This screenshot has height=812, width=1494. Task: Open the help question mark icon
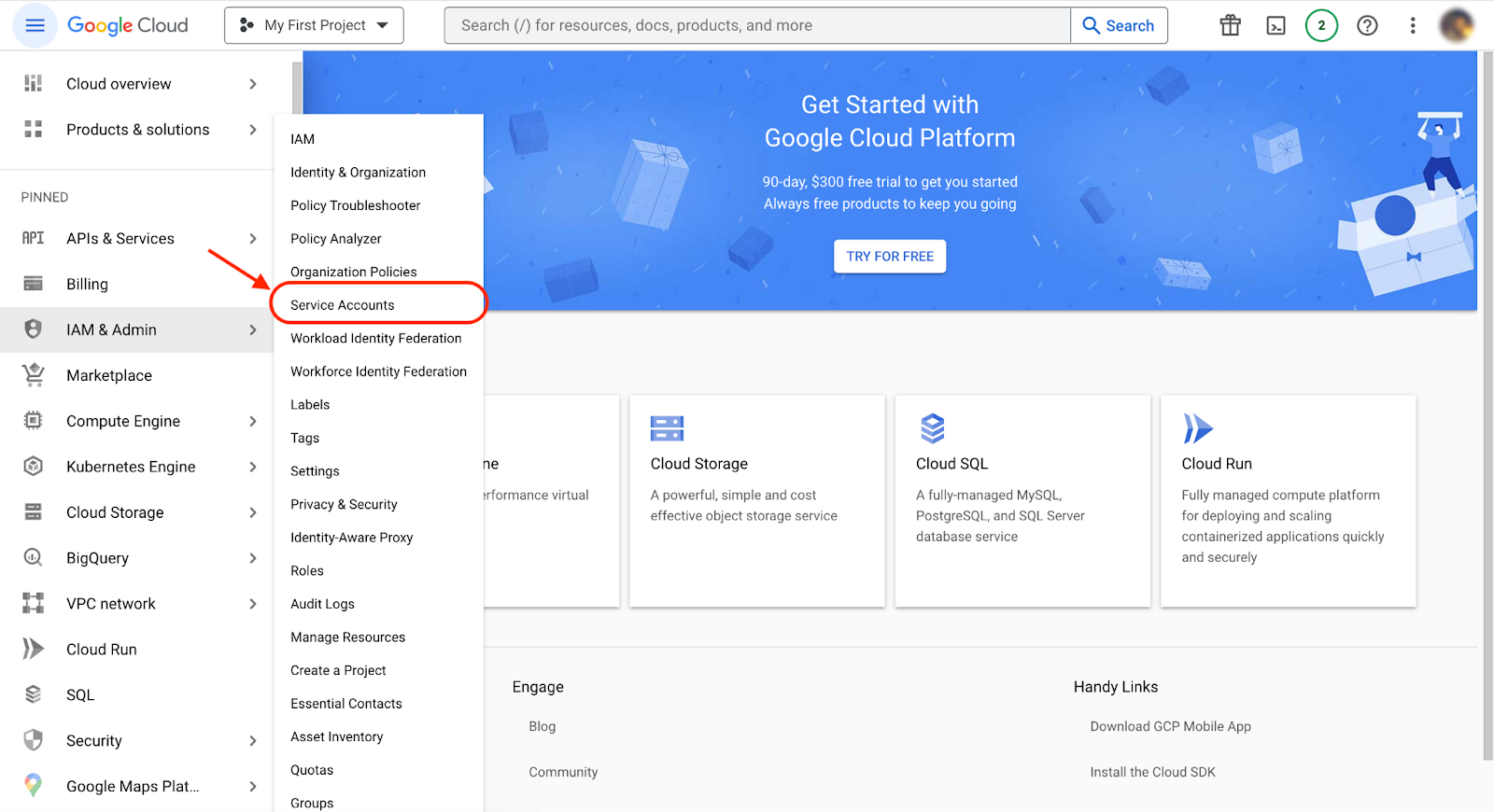click(x=1367, y=25)
